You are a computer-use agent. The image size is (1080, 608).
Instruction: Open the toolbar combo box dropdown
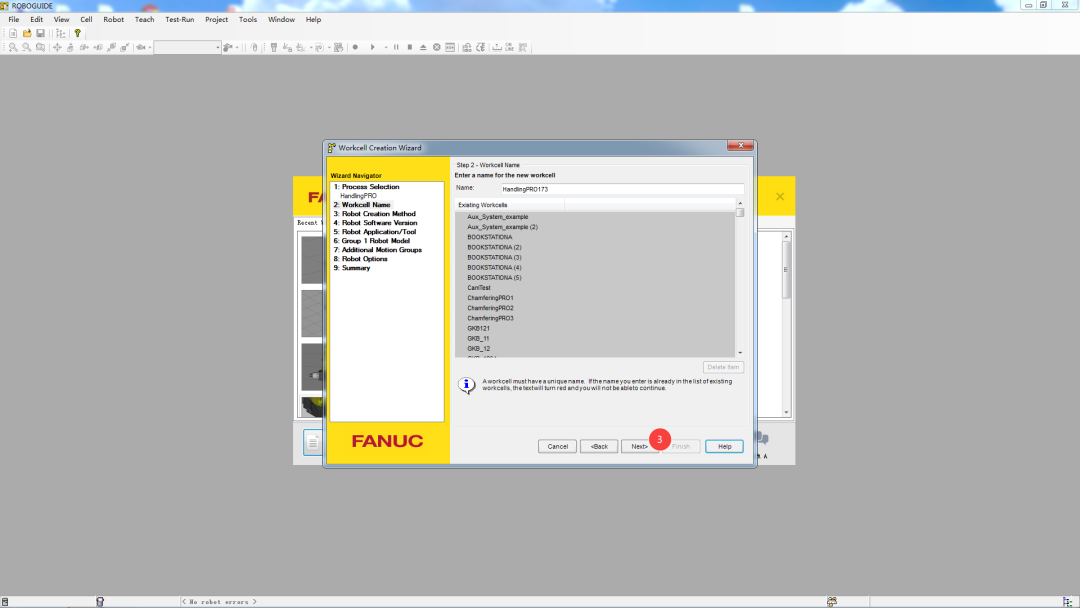218,48
